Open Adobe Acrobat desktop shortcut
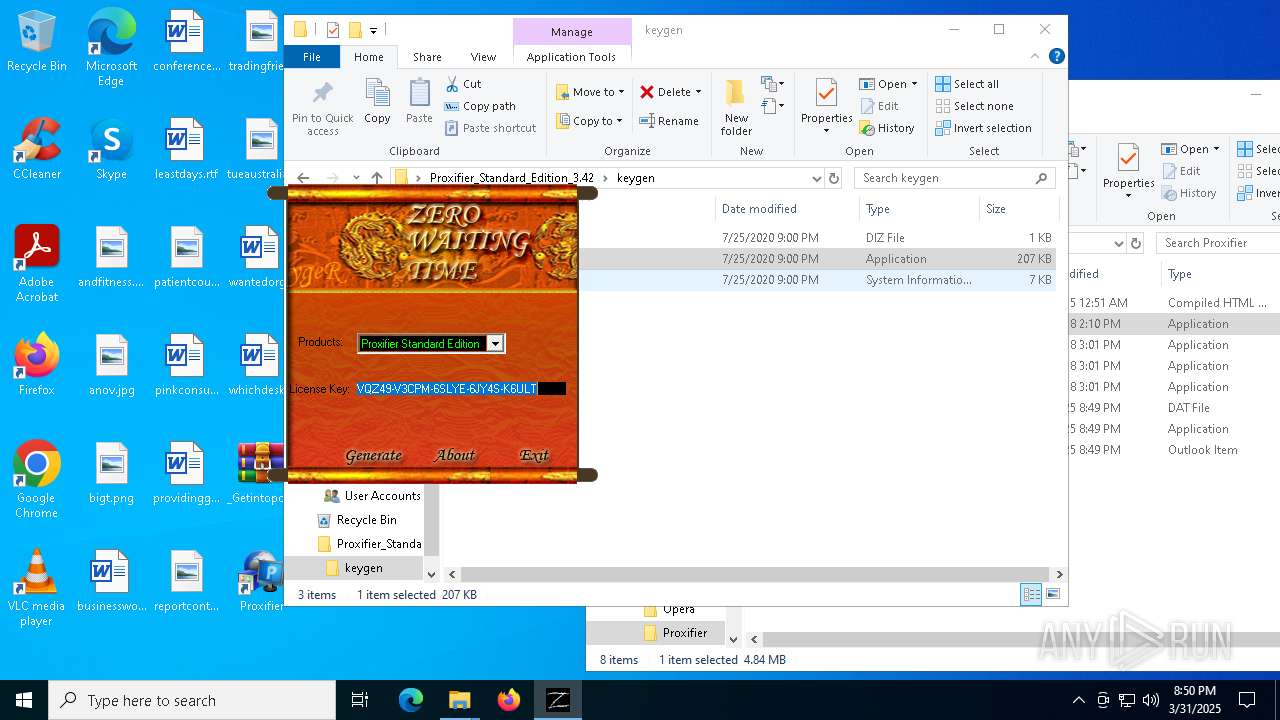 pos(37,264)
